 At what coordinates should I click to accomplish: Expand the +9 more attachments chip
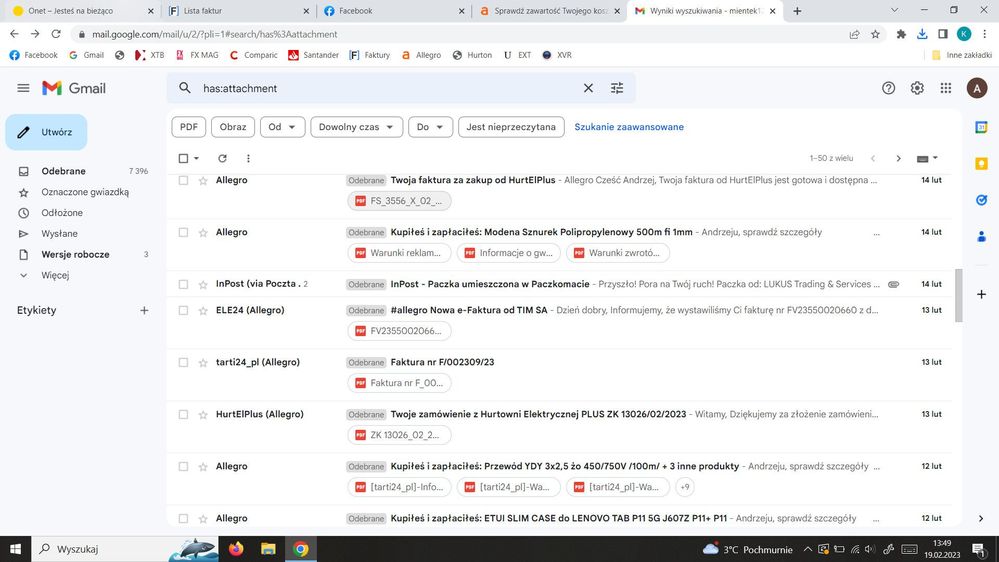(x=684, y=487)
